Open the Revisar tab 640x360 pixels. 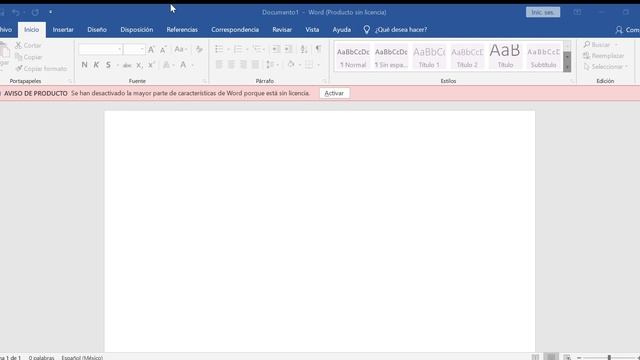tap(282, 30)
